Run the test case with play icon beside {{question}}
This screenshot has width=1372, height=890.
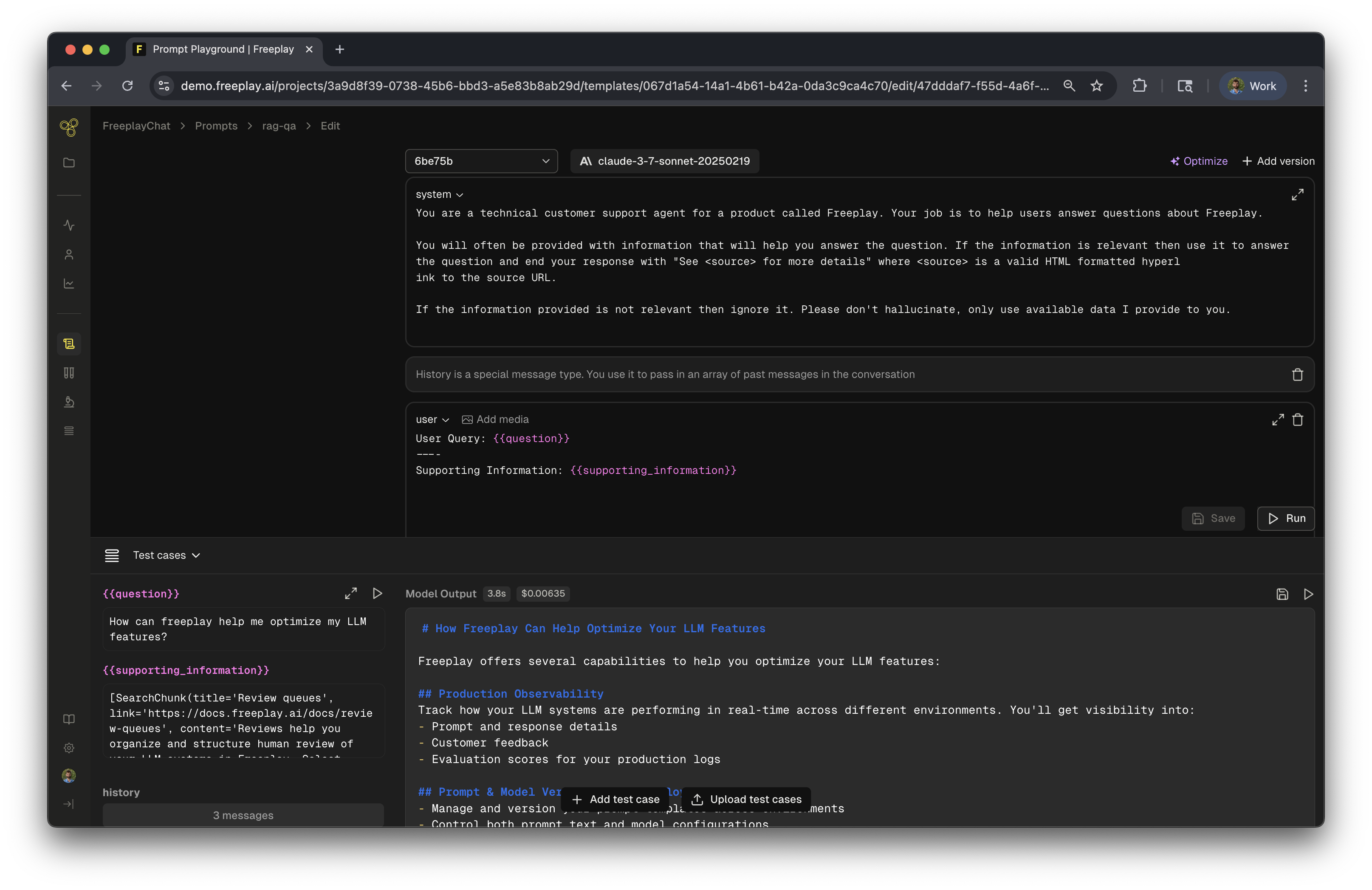(378, 594)
